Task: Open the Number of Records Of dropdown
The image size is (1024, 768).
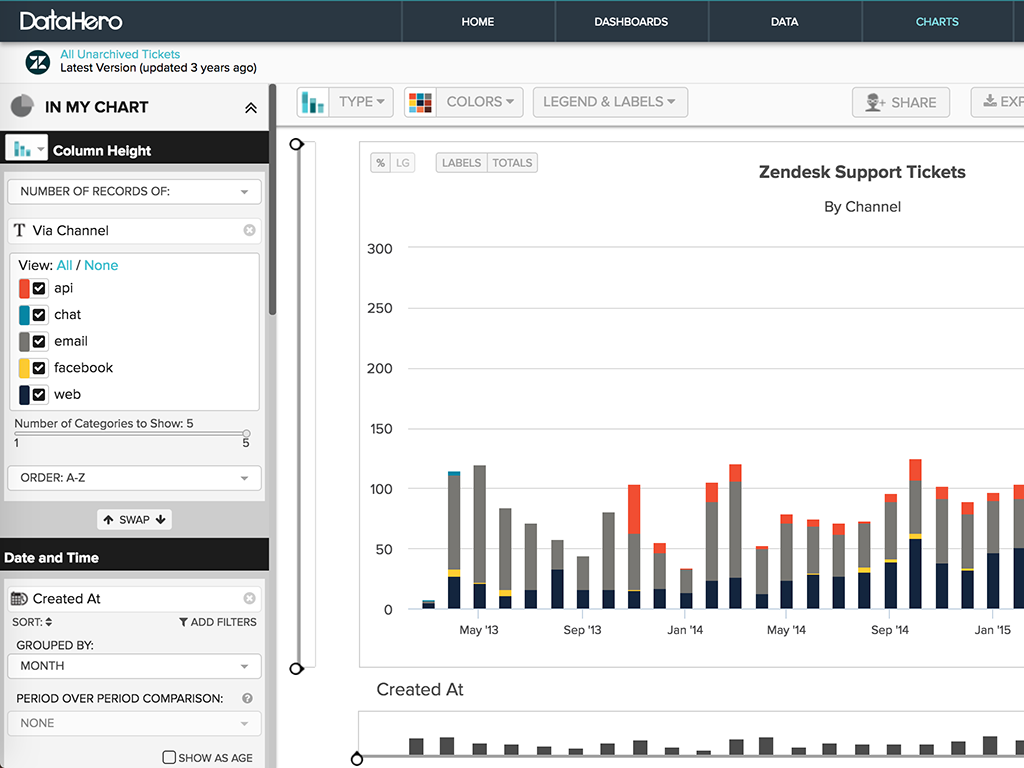Action: coord(134,191)
